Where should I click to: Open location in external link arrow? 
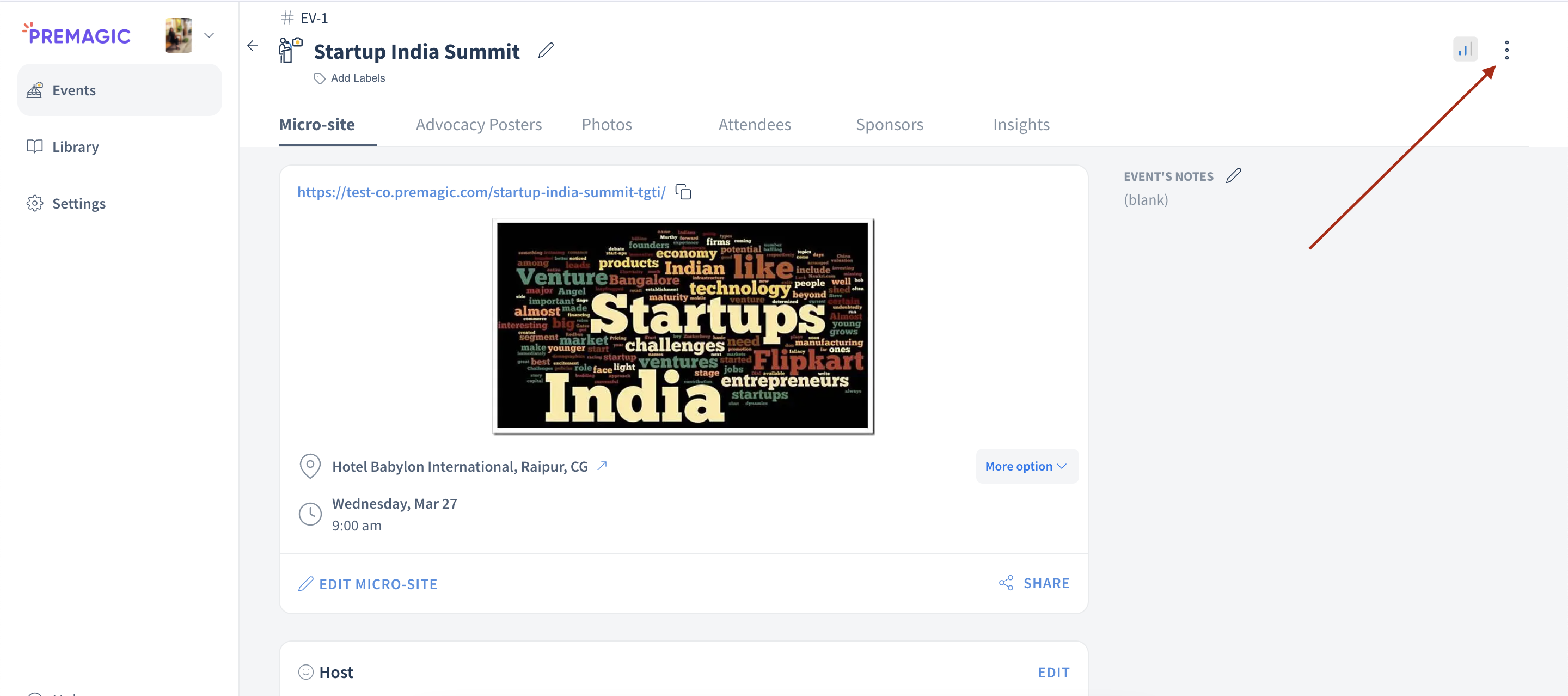pyautogui.click(x=602, y=466)
